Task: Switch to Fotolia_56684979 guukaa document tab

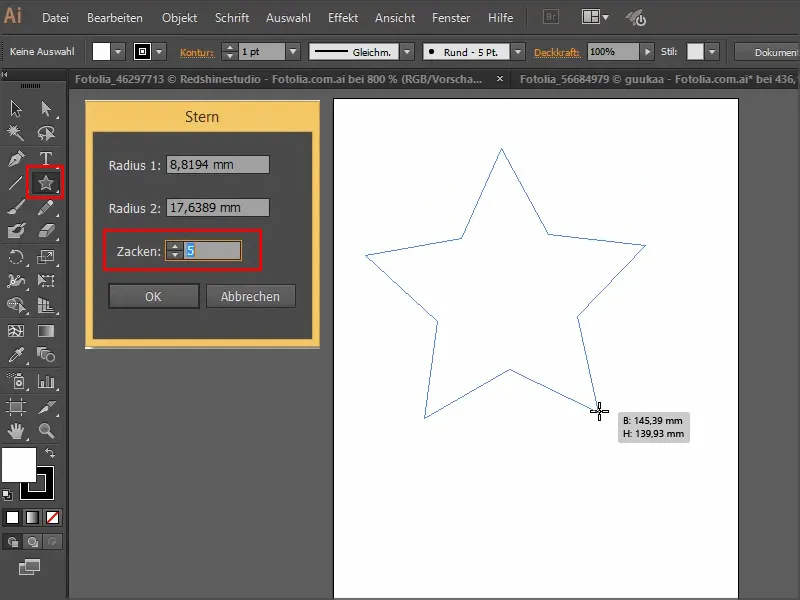Action: point(658,79)
